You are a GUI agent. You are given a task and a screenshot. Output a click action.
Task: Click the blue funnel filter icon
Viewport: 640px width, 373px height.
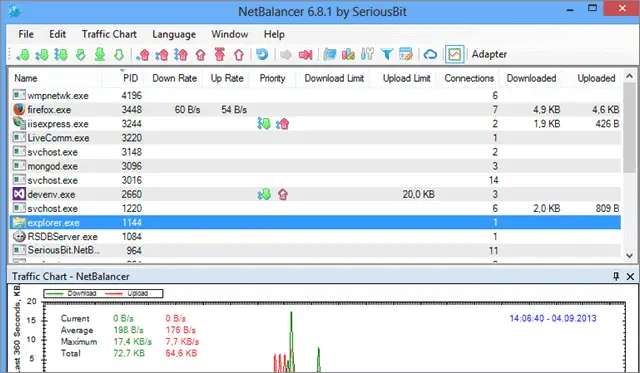pyautogui.click(x=387, y=54)
